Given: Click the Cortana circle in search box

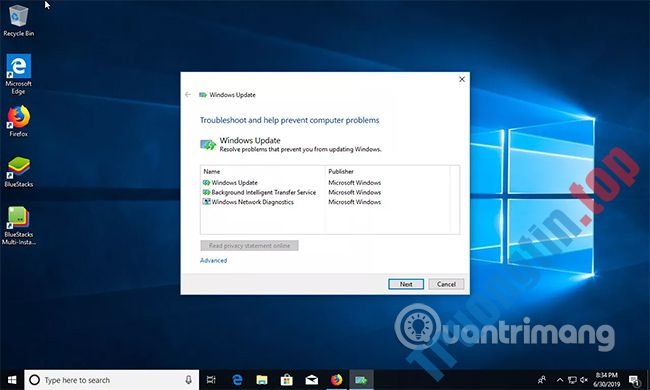Looking at the screenshot, I should [35, 380].
